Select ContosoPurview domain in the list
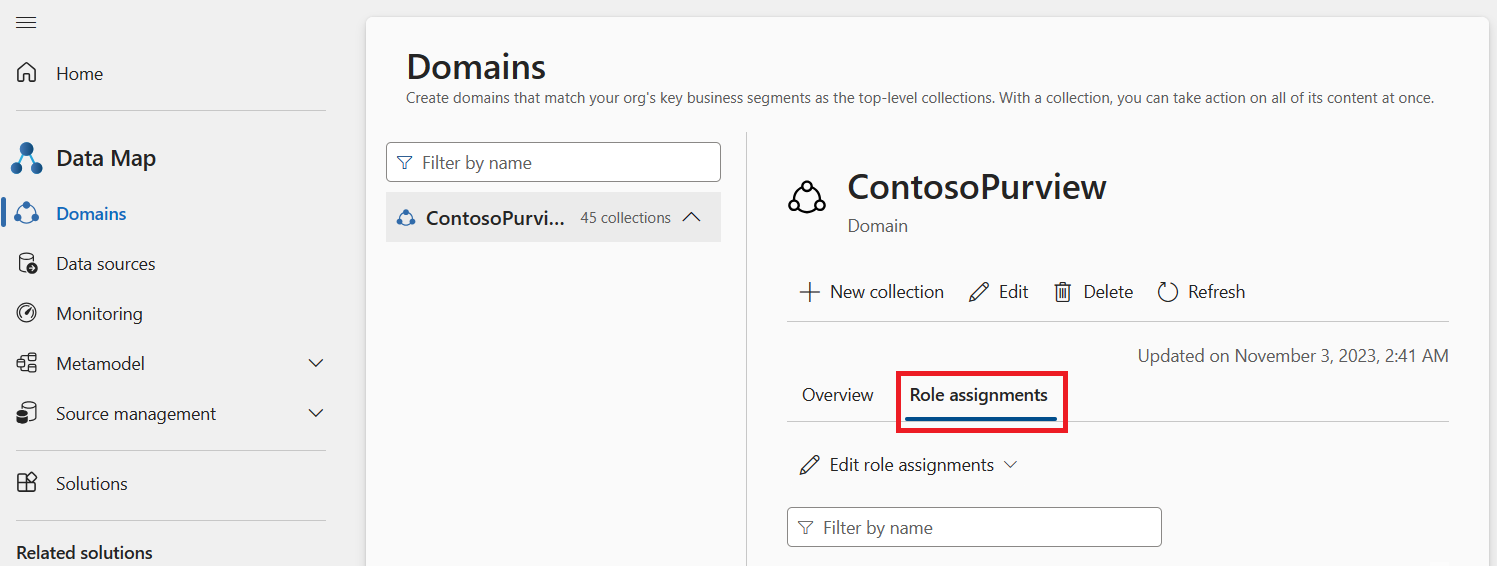Screen dimensions: 1497x566 pyautogui.click(x=495, y=218)
